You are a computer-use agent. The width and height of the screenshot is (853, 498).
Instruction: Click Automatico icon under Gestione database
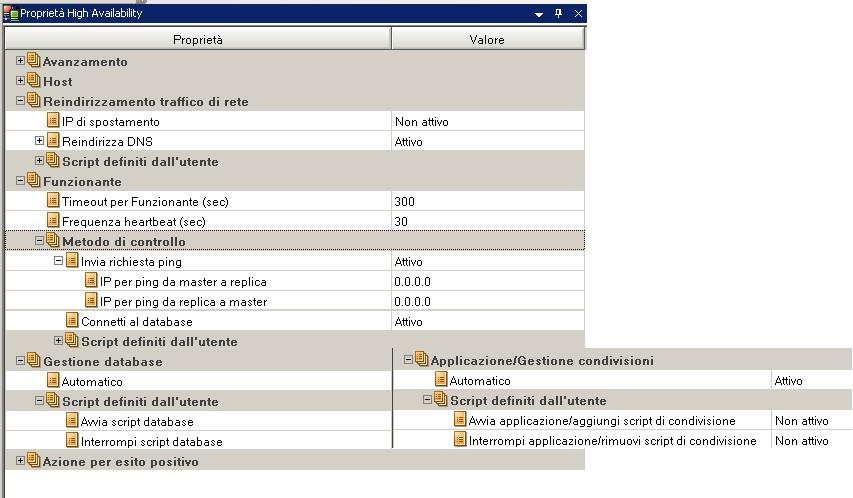pos(53,380)
